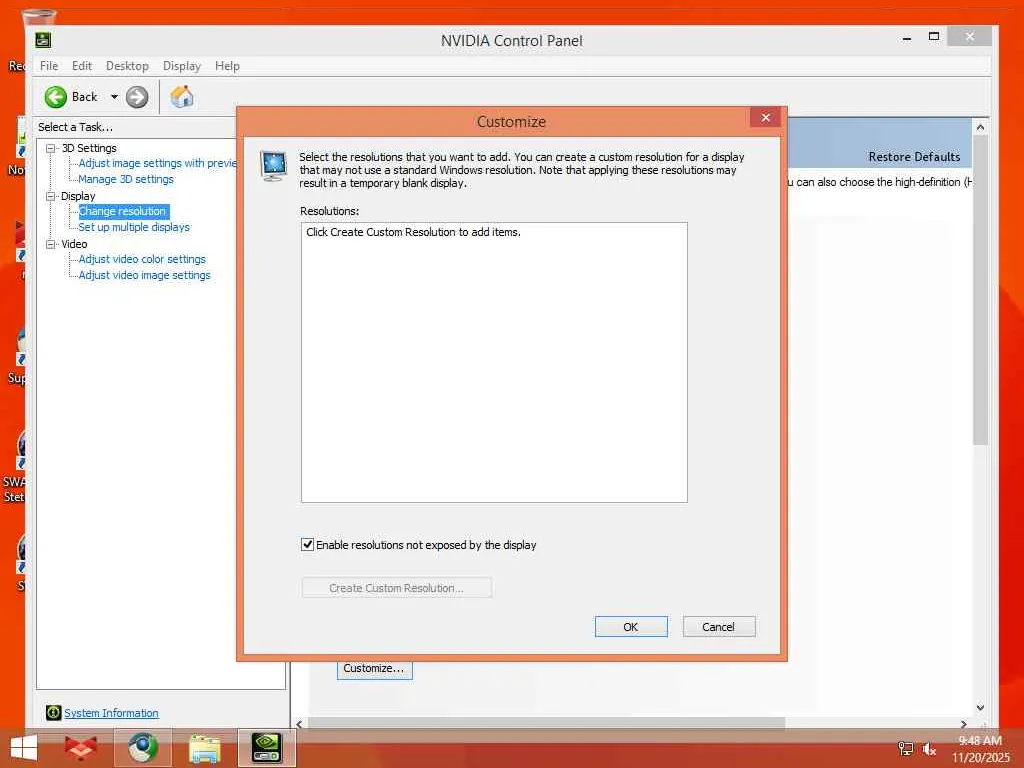Open the Edit menu

[82, 66]
